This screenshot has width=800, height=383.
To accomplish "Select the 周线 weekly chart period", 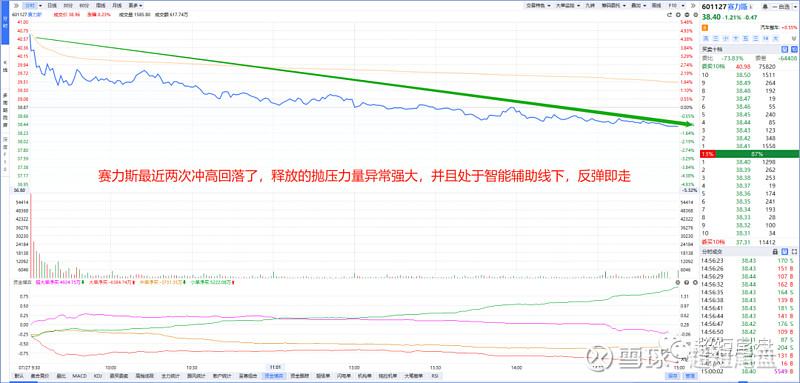I will click(x=101, y=6).
